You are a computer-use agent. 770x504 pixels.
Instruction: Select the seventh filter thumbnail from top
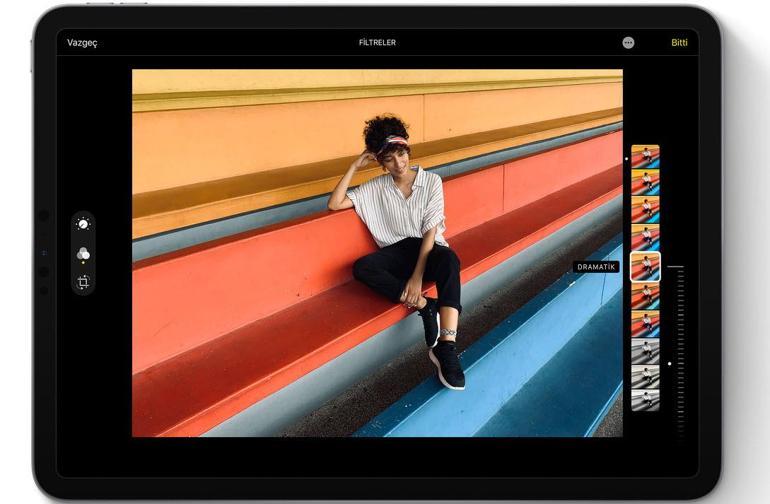pos(645,323)
